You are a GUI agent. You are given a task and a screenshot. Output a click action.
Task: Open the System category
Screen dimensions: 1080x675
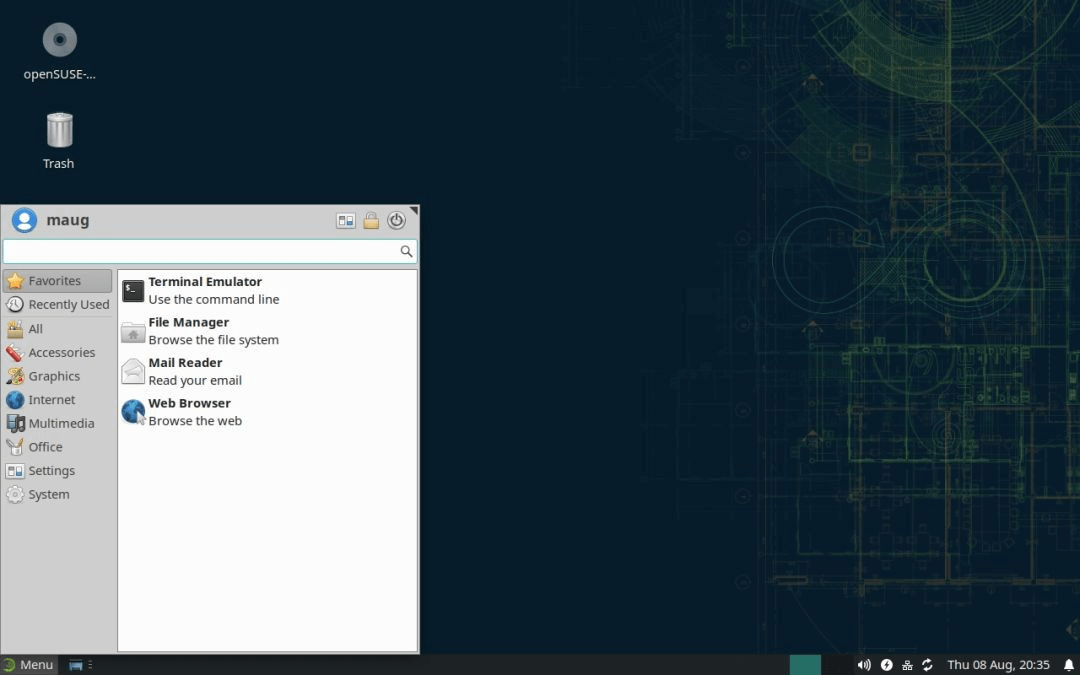pyautogui.click(x=46, y=494)
